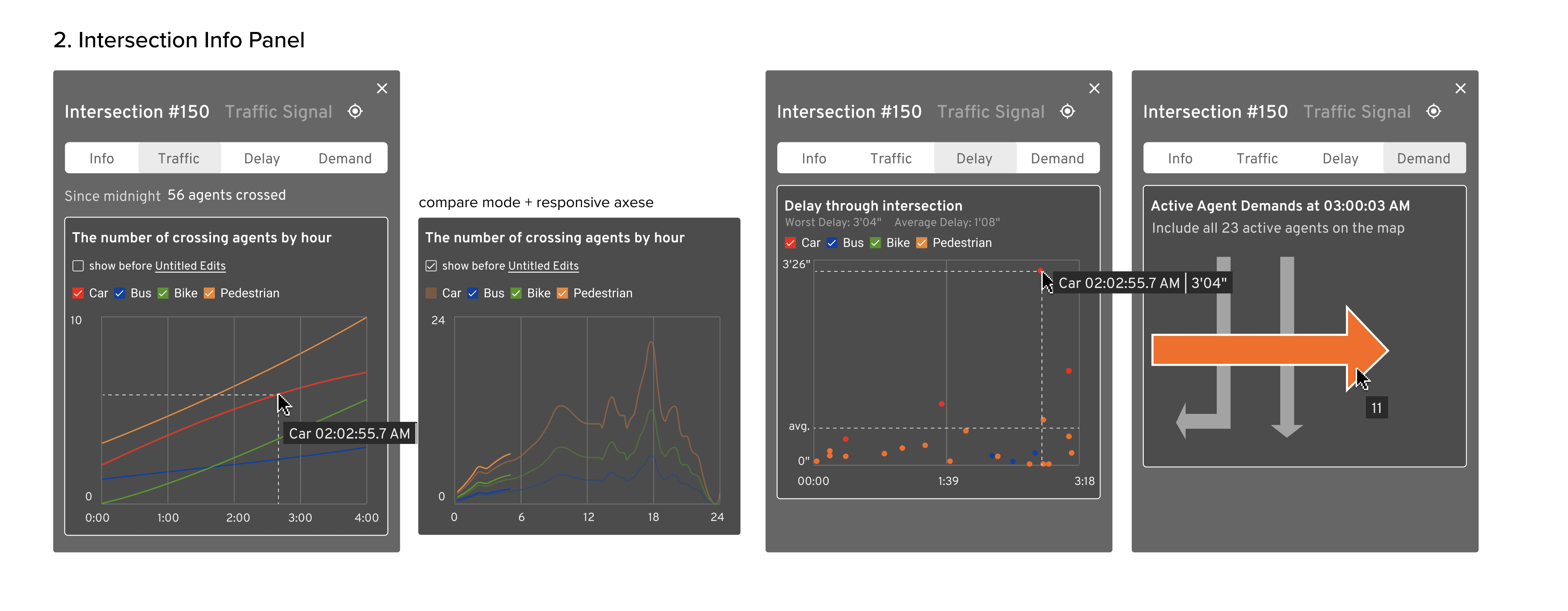The width and height of the screenshot is (1568, 611).
Task: Close the first Intersection #150 panel
Action: [382, 89]
